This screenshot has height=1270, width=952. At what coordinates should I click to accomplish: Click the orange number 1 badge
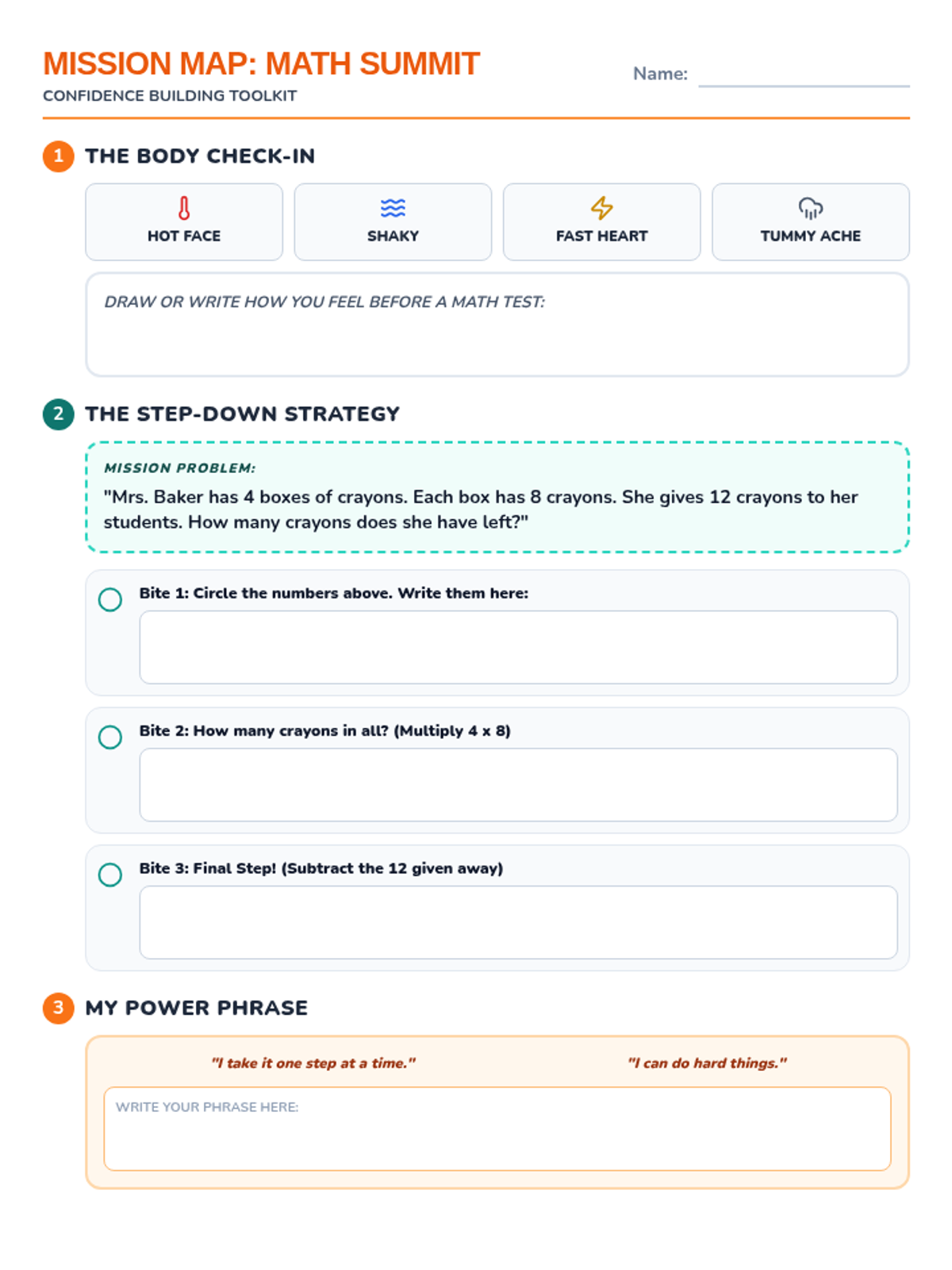pos(58,156)
